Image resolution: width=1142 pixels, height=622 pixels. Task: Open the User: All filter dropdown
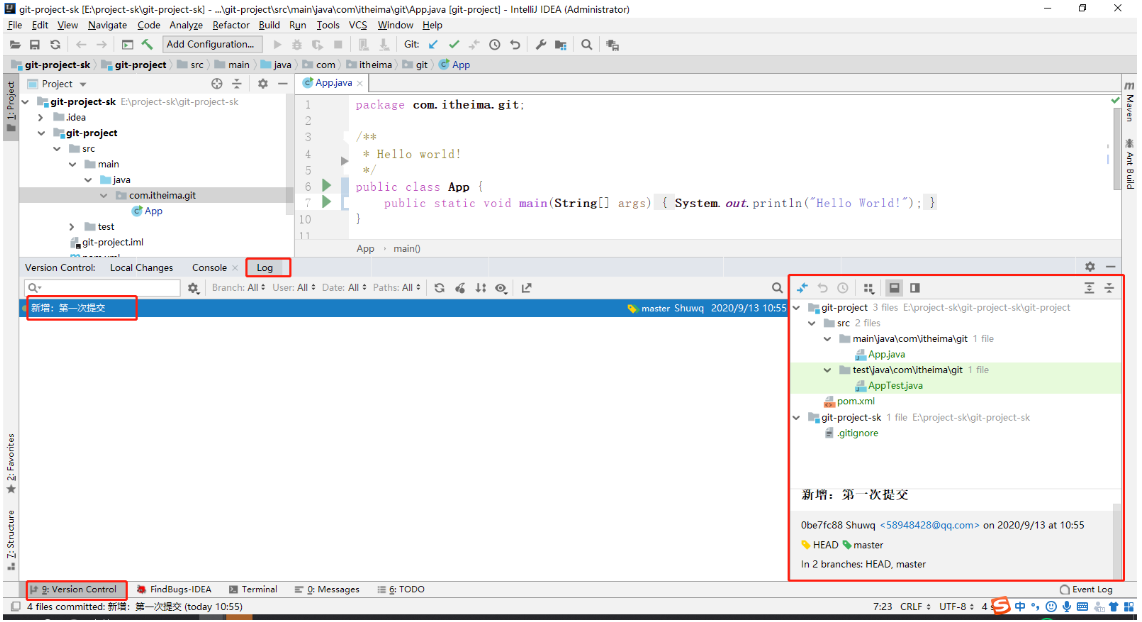pyautogui.click(x=294, y=288)
